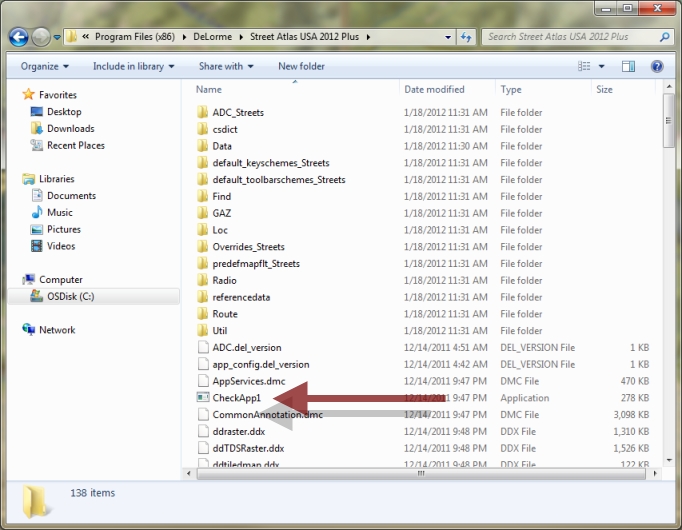Select the ddTDSRaster.ddx file name
The height and width of the screenshot is (530, 682).
coord(248,448)
